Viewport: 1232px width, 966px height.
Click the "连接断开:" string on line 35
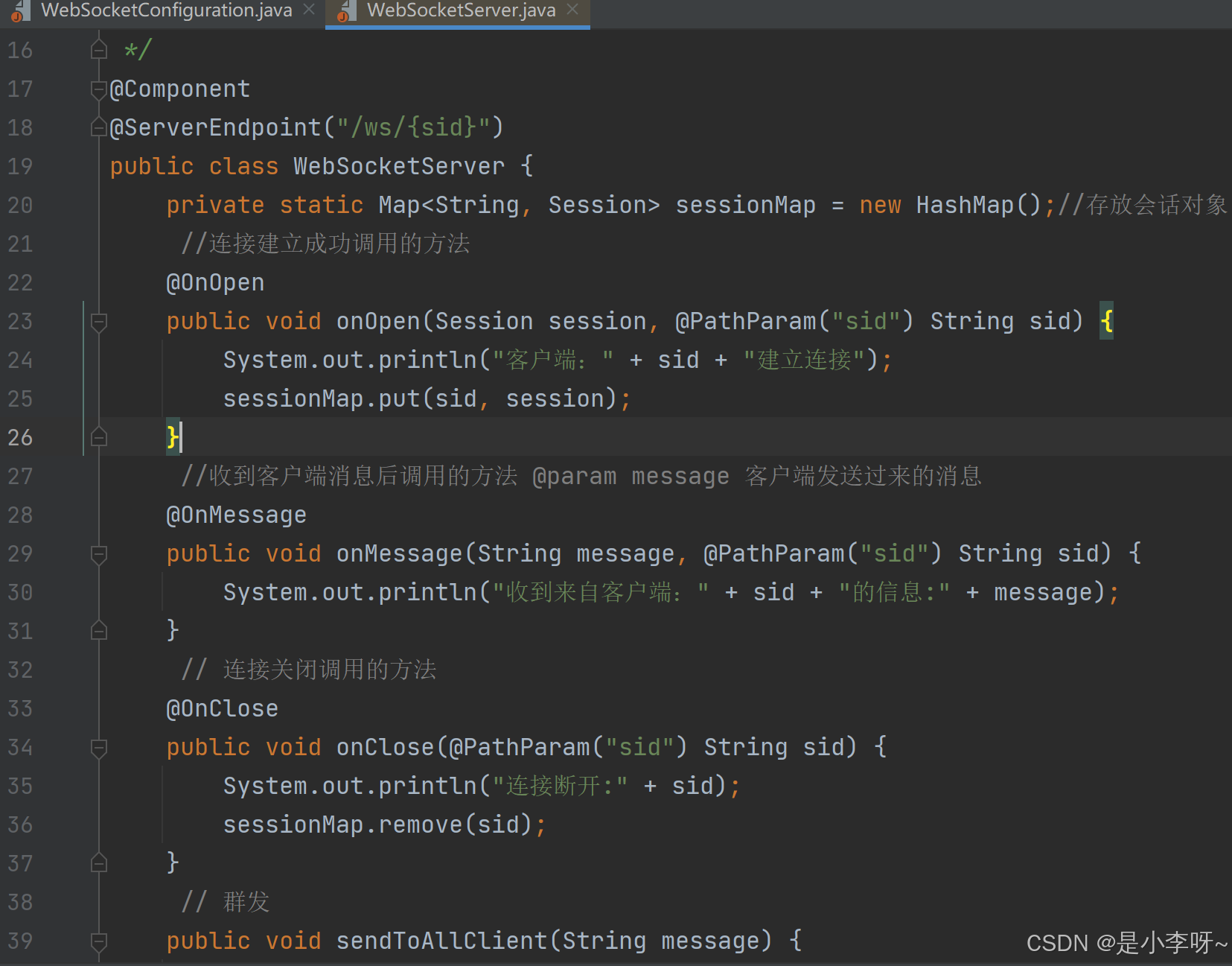pos(560,786)
